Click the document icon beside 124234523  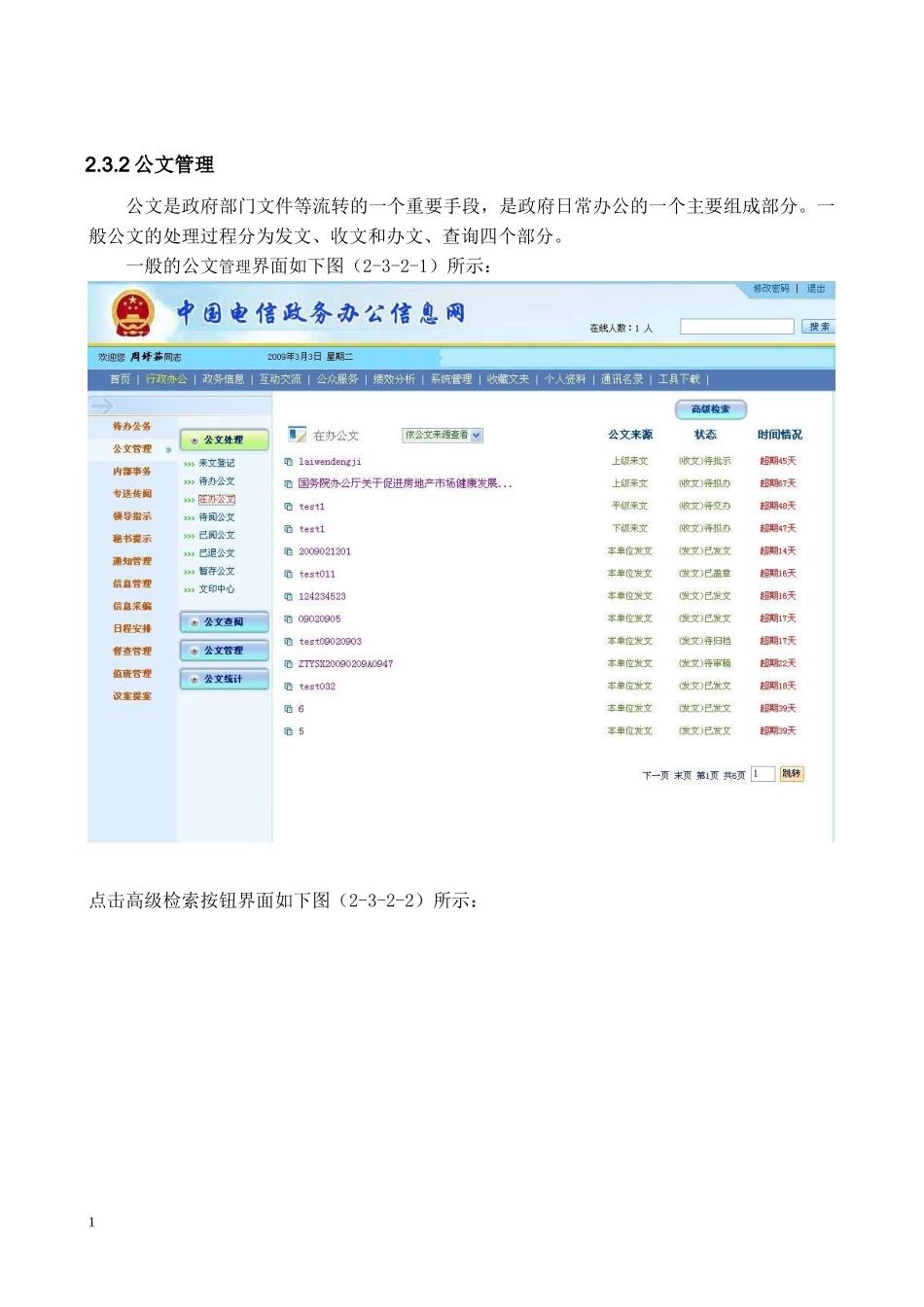pos(288,596)
